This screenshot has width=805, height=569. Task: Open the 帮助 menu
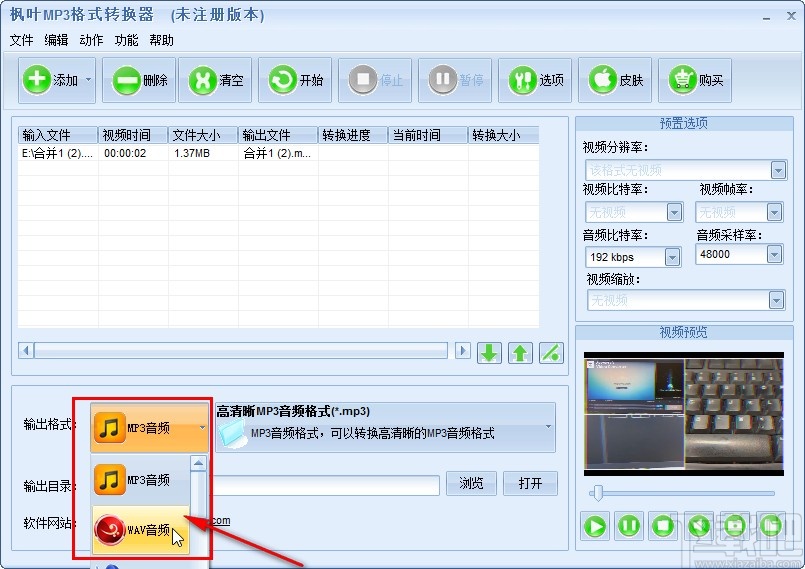161,40
